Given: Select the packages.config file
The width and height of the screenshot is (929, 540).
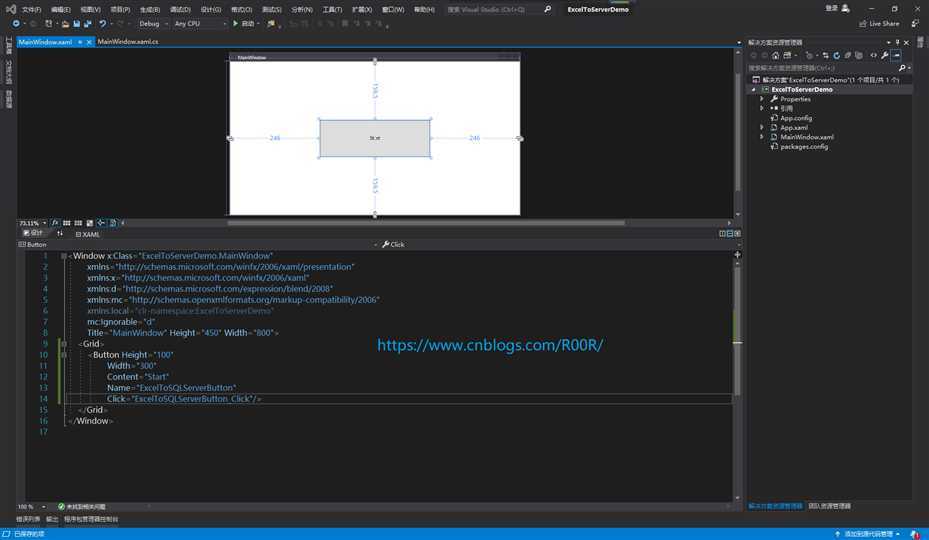Looking at the screenshot, I should [804, 146].
